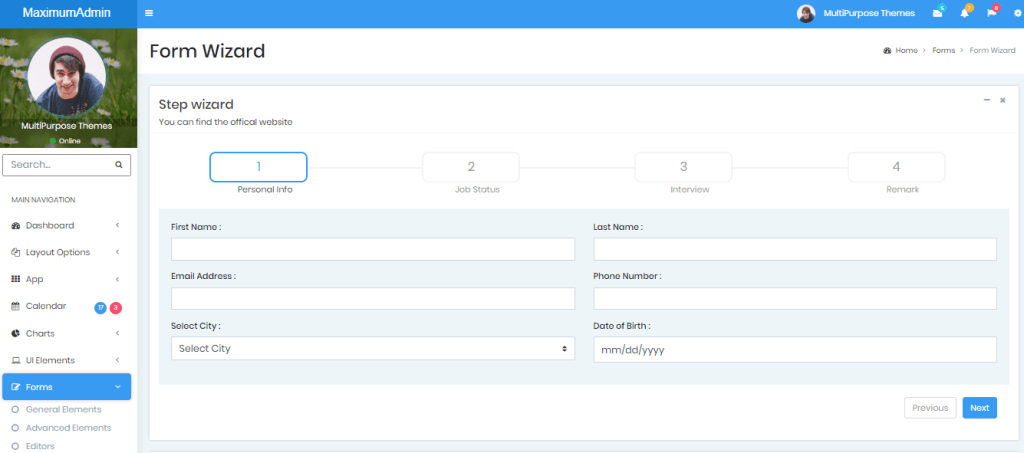
Task: Click the header user avatar
Action: coord(806,13)
